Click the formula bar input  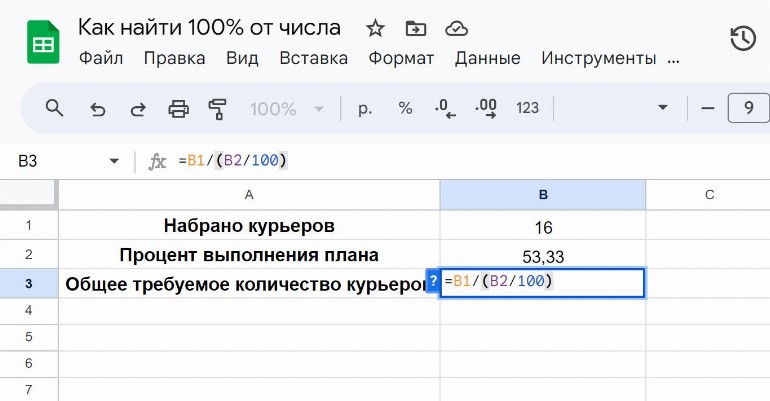[450, 161]
